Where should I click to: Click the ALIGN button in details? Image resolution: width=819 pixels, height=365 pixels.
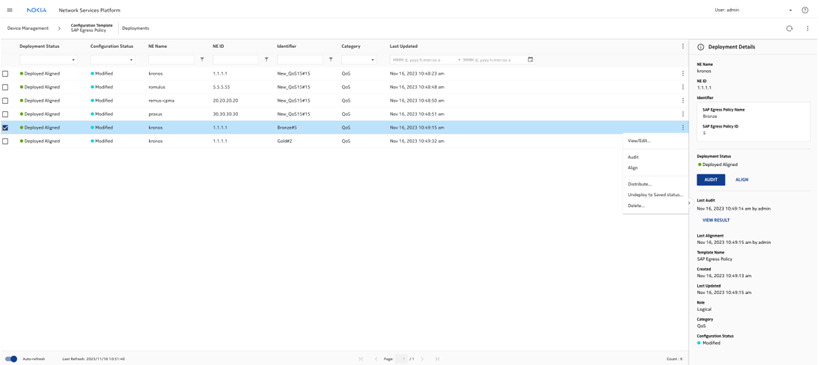tap(742, 180)
